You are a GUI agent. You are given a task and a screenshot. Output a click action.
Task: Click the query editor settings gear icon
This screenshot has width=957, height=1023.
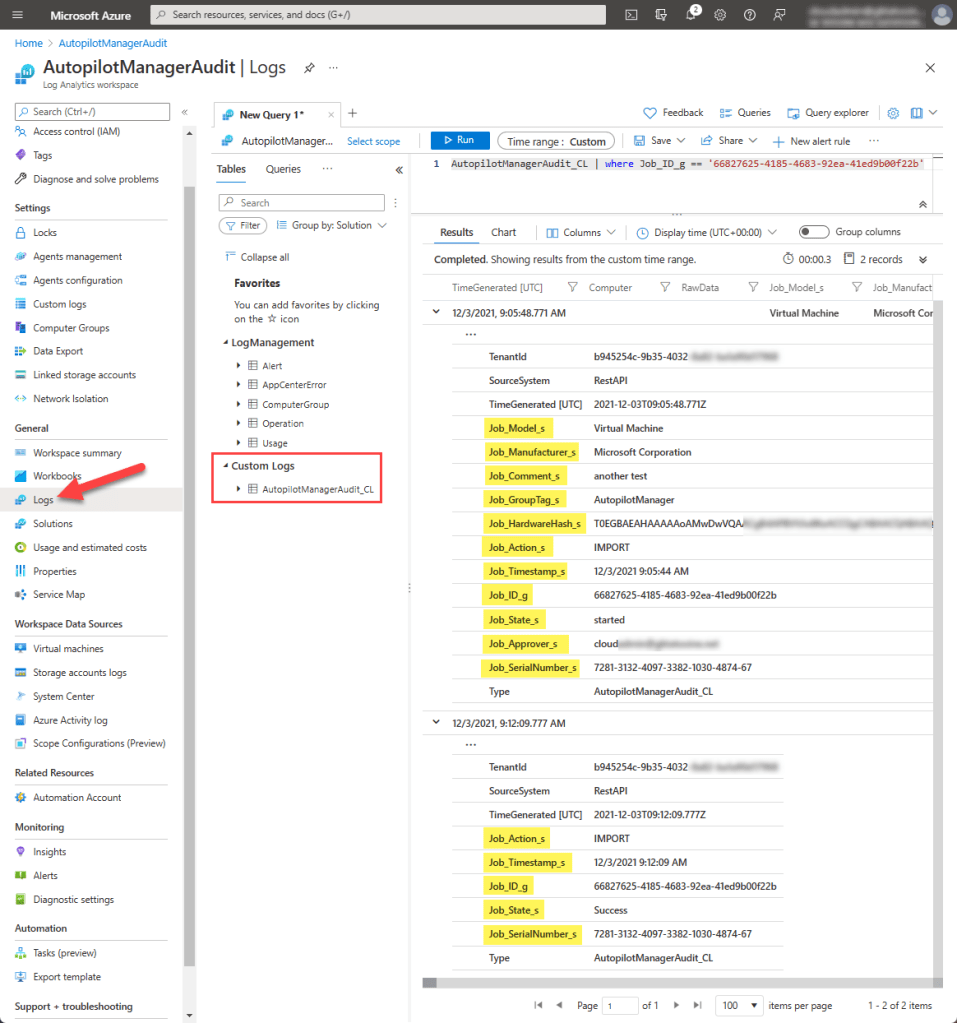pos(893,114)
